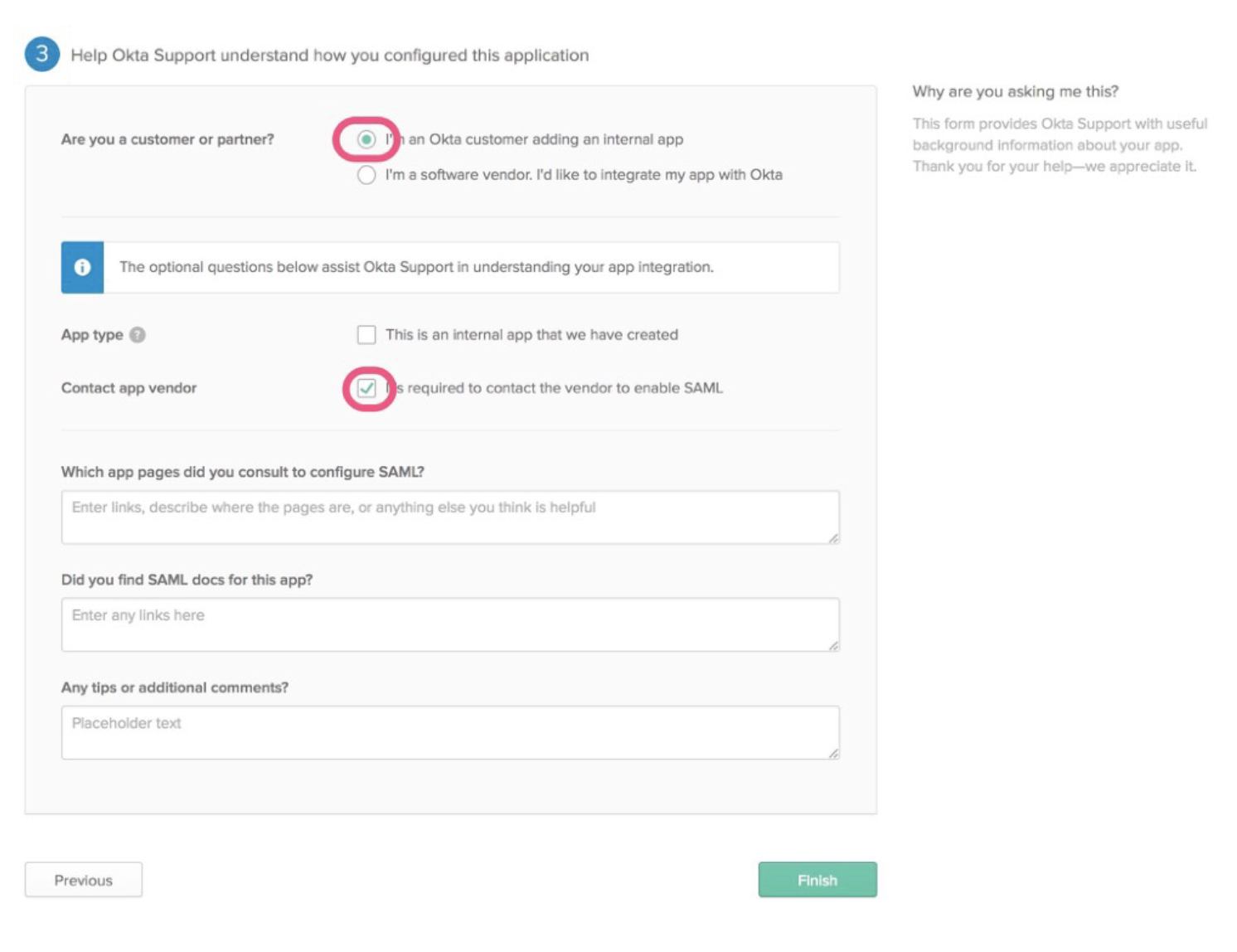This screenshot has height=952, width=1237.
Task: Check the internal app we created checkbox
Action: [x=366, y=335]
